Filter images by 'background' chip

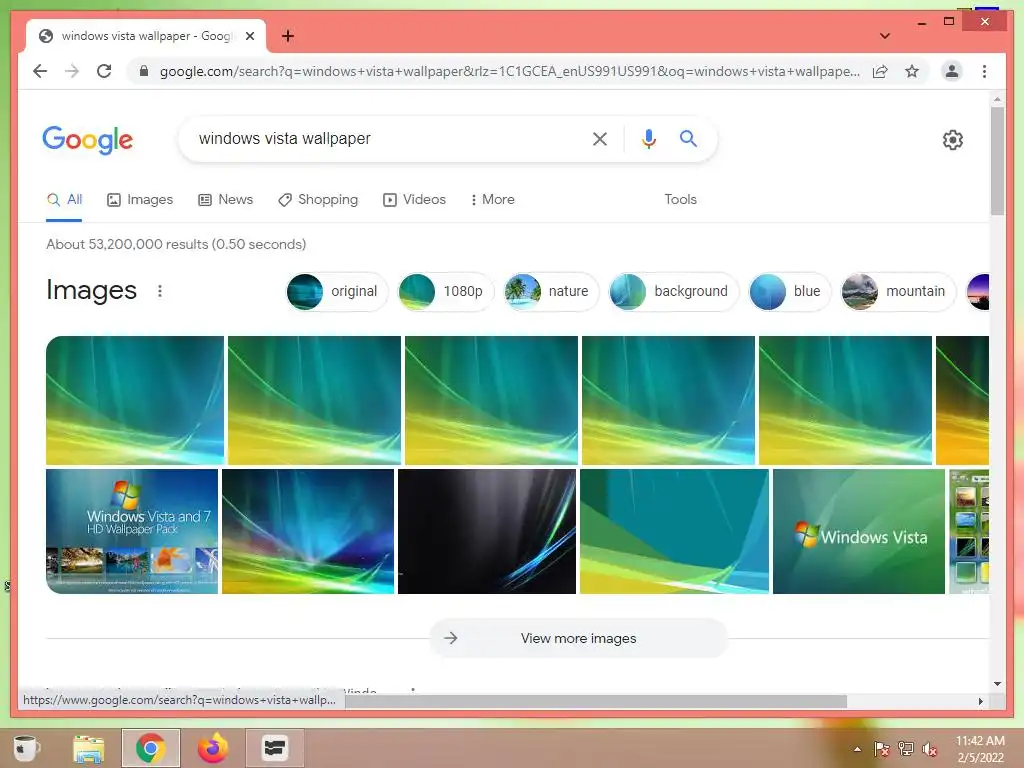tap(673, 291)
